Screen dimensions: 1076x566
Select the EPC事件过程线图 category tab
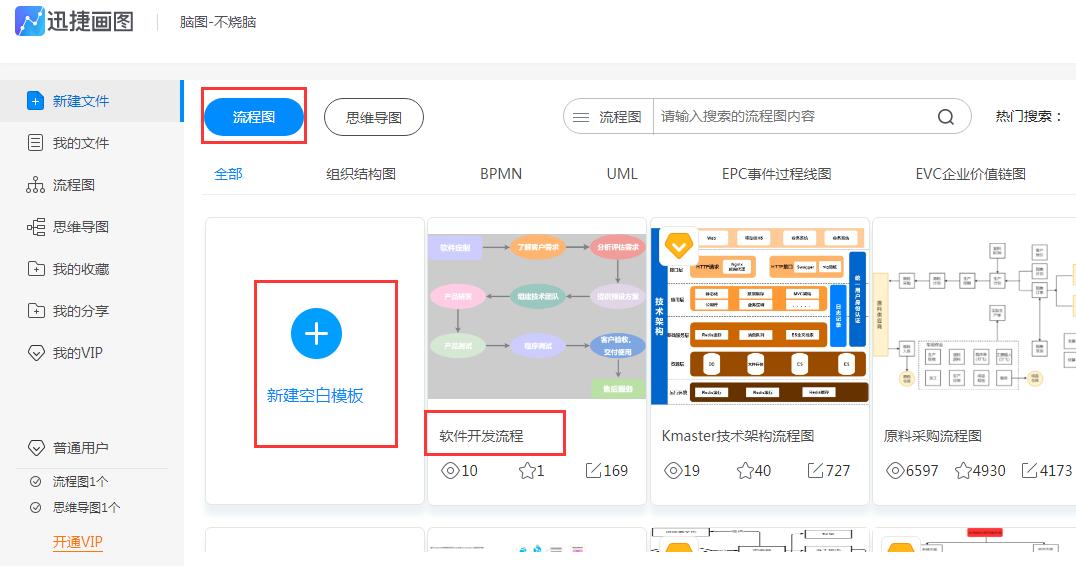776,174
